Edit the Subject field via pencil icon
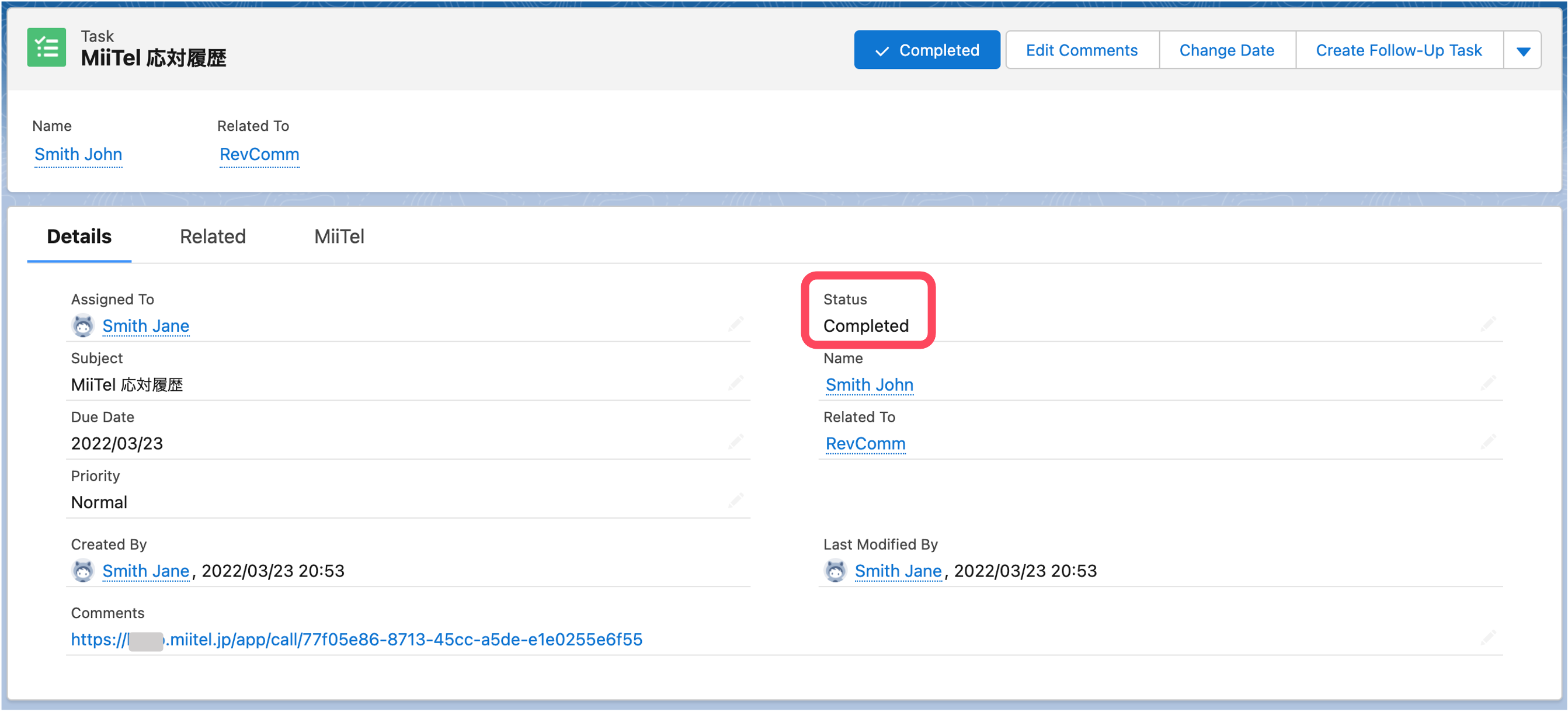 [x=736, y=383]
